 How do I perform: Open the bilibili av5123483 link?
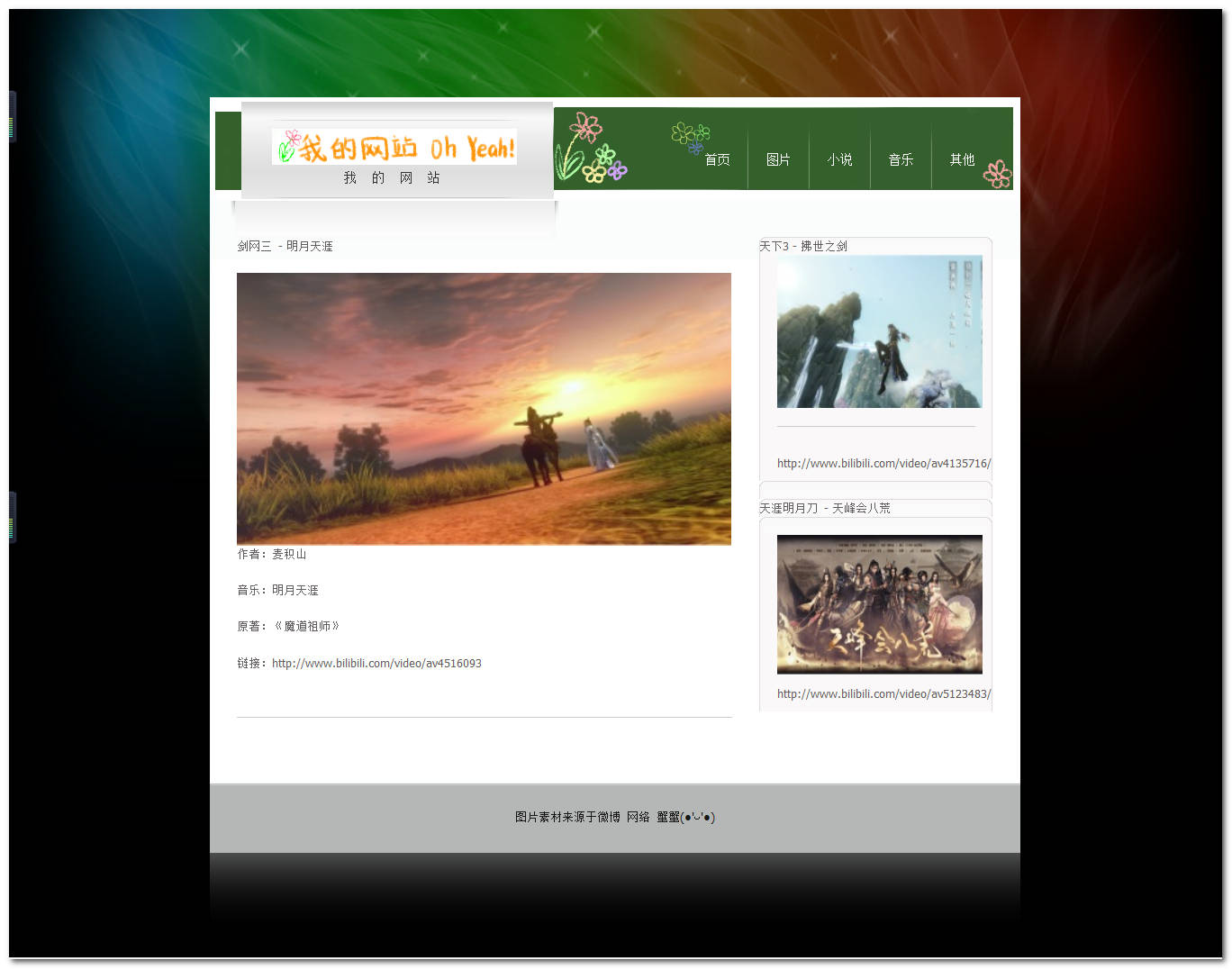click(x=883, y=694)
